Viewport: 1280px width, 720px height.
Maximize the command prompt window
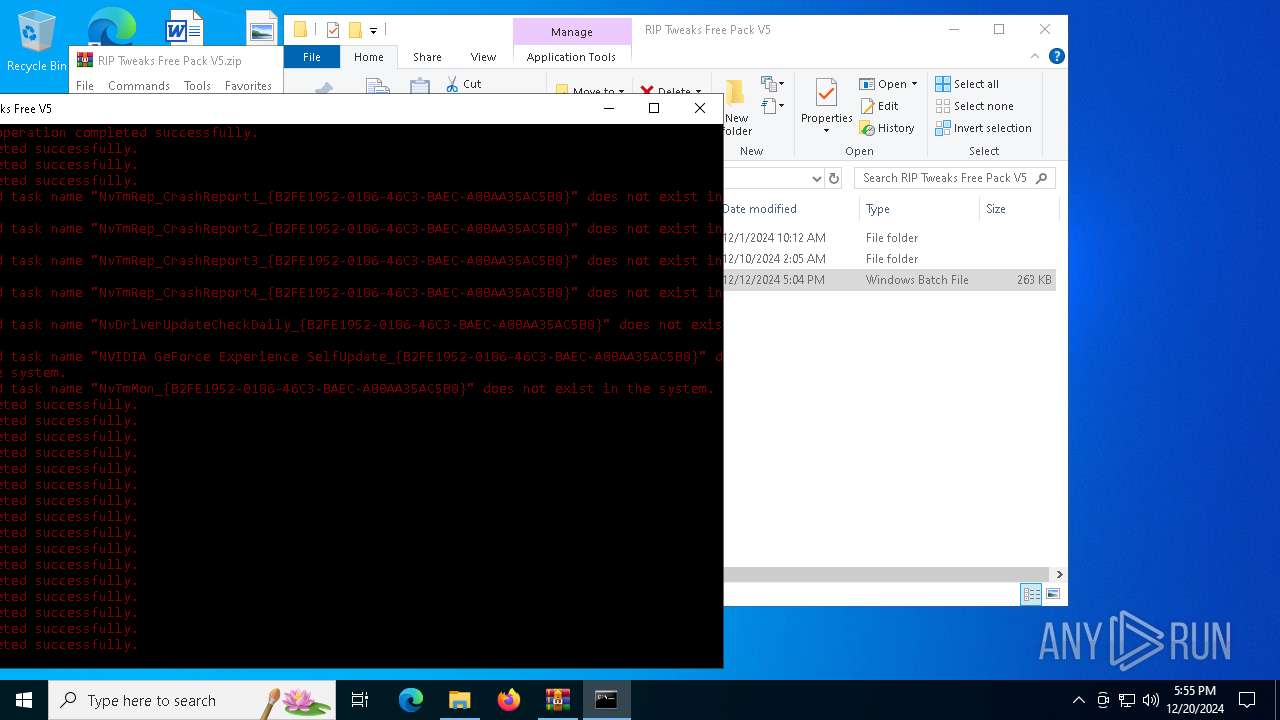point(654,108)
